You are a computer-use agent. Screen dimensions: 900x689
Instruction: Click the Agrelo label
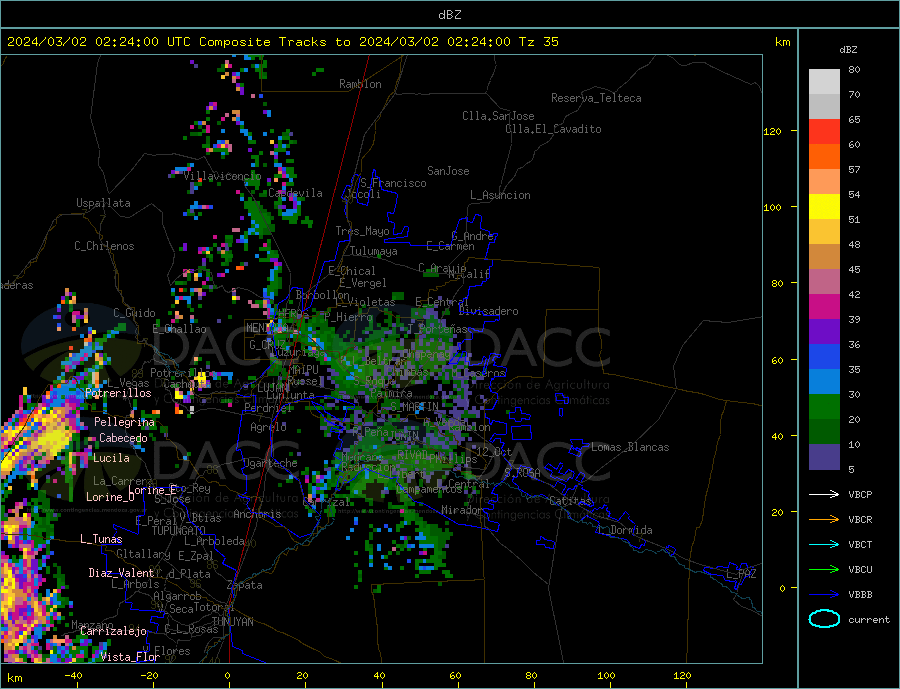[x=269, y=427]
